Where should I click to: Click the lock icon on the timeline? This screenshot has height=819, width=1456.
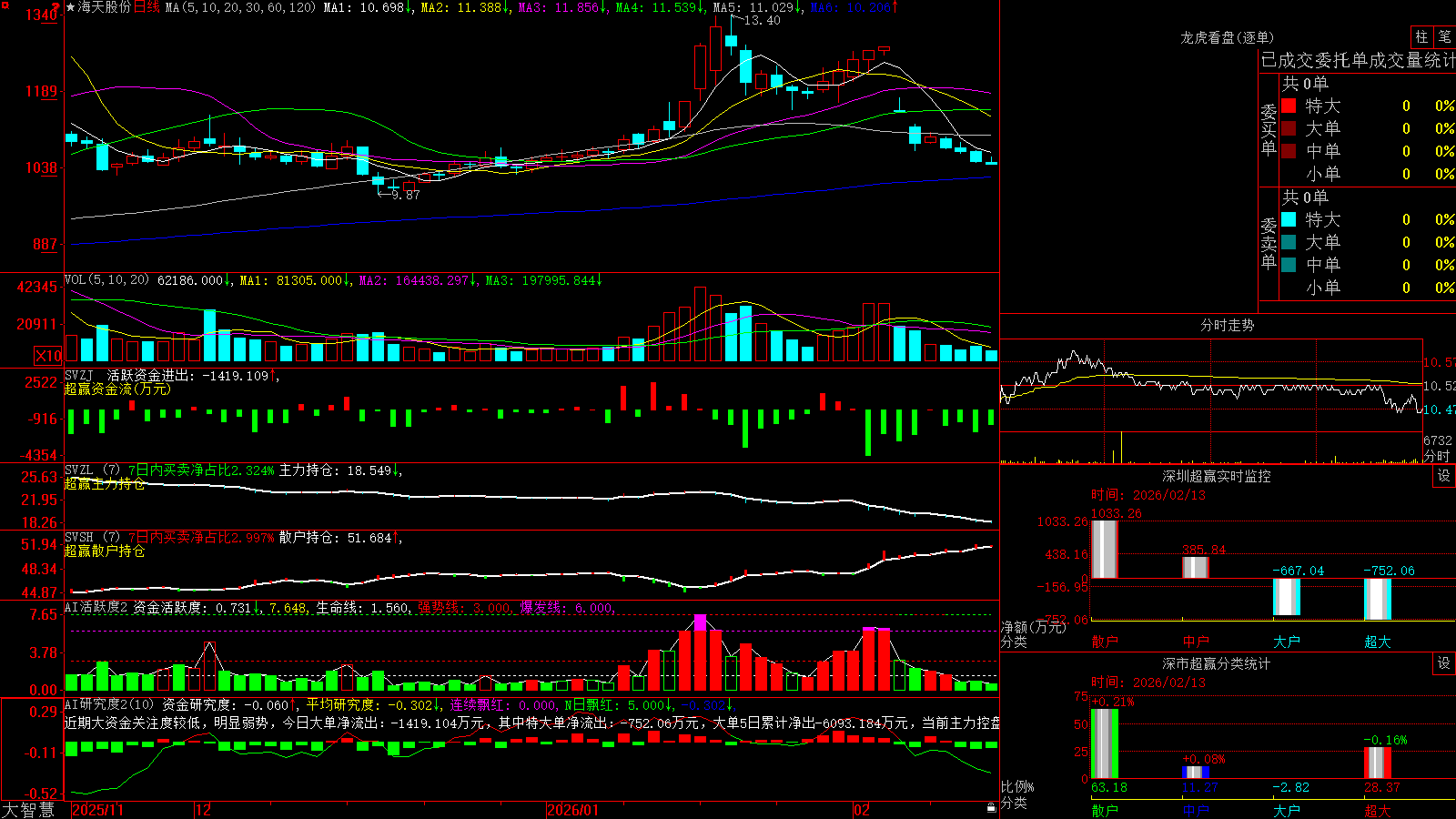coord(992,808)
